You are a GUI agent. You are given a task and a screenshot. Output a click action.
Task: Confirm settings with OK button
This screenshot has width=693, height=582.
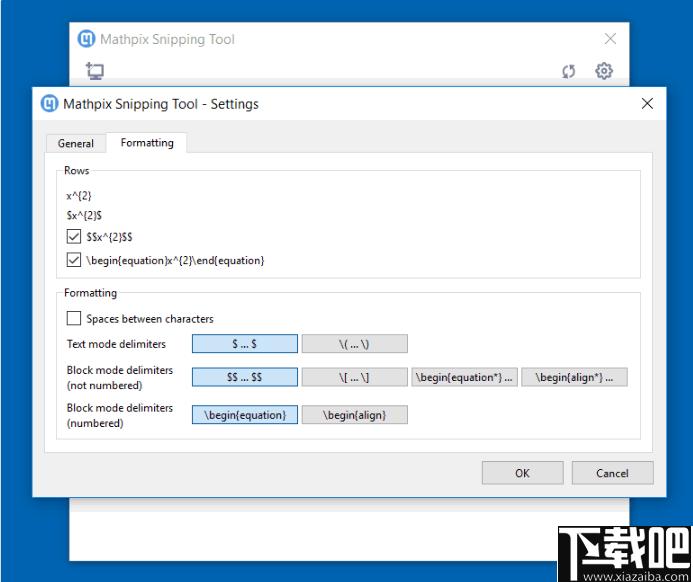click(522, 473)
